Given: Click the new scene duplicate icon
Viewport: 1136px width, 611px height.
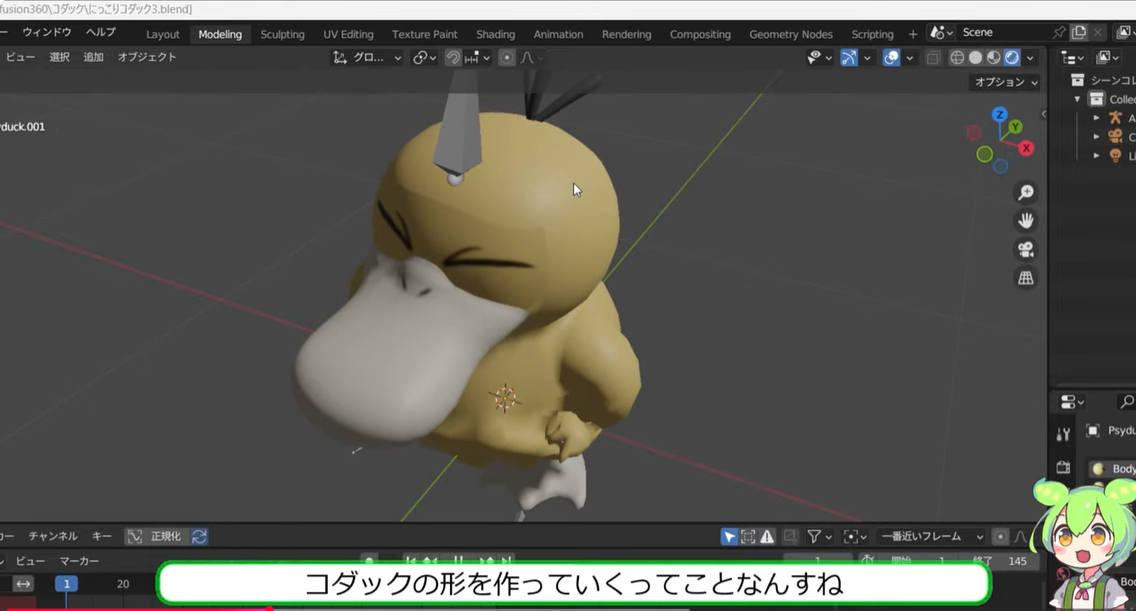Looking at the screenshot, I should click(1079, 33).
